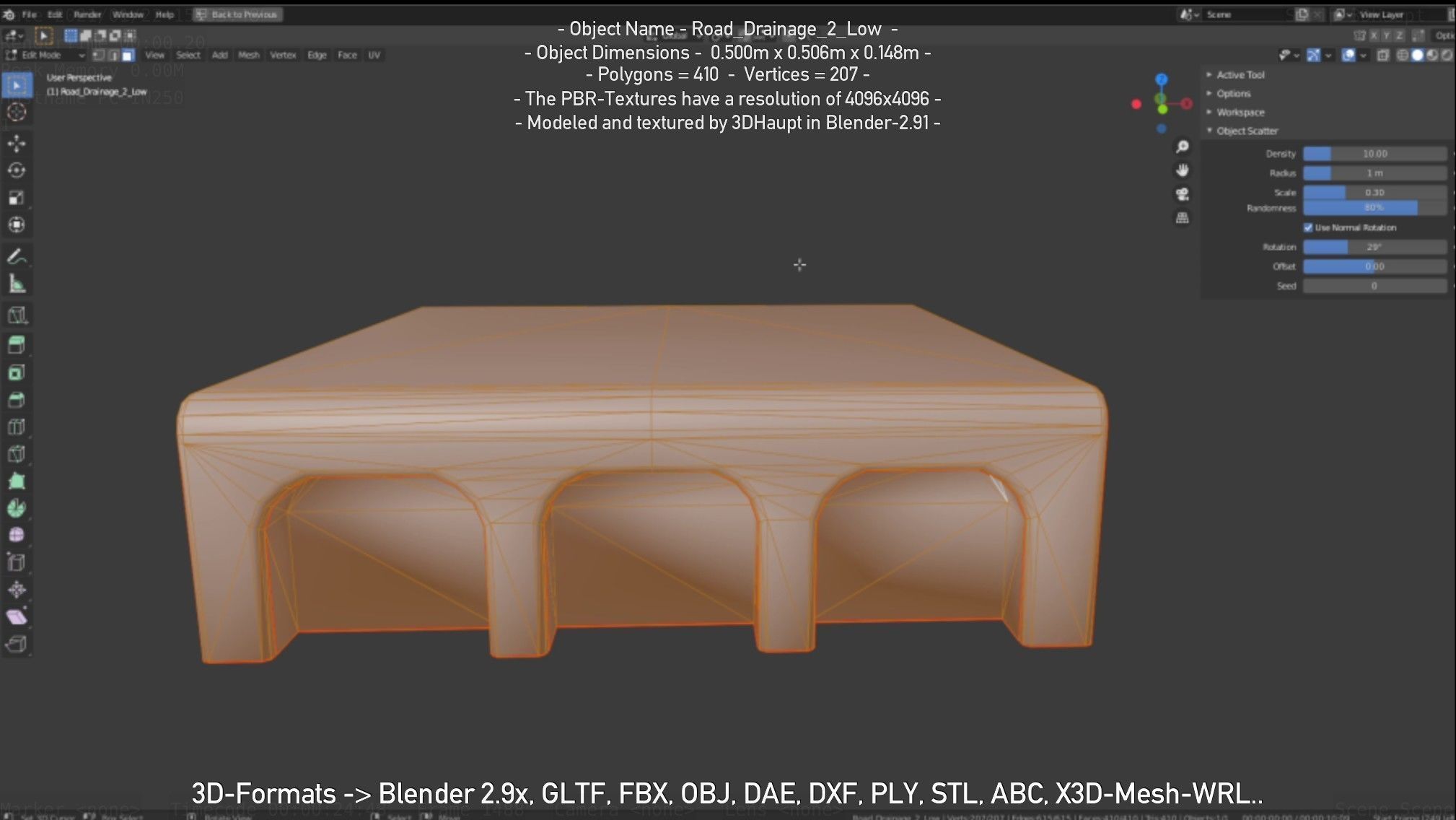Toggle the camera view icon
Image resolution: width=1456 pixels, height=820 pixels.
coord(1182,194)
